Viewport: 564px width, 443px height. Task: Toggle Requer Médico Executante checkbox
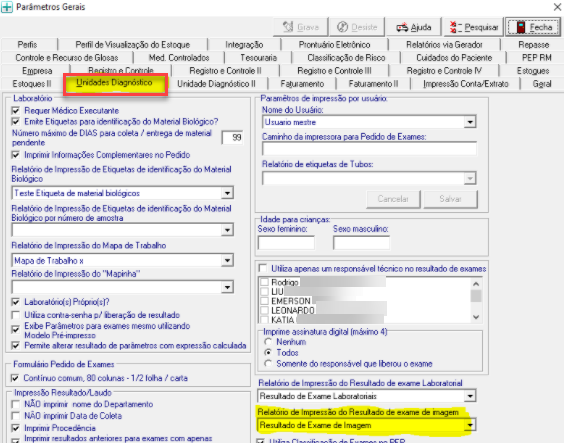tap(16, 111)
